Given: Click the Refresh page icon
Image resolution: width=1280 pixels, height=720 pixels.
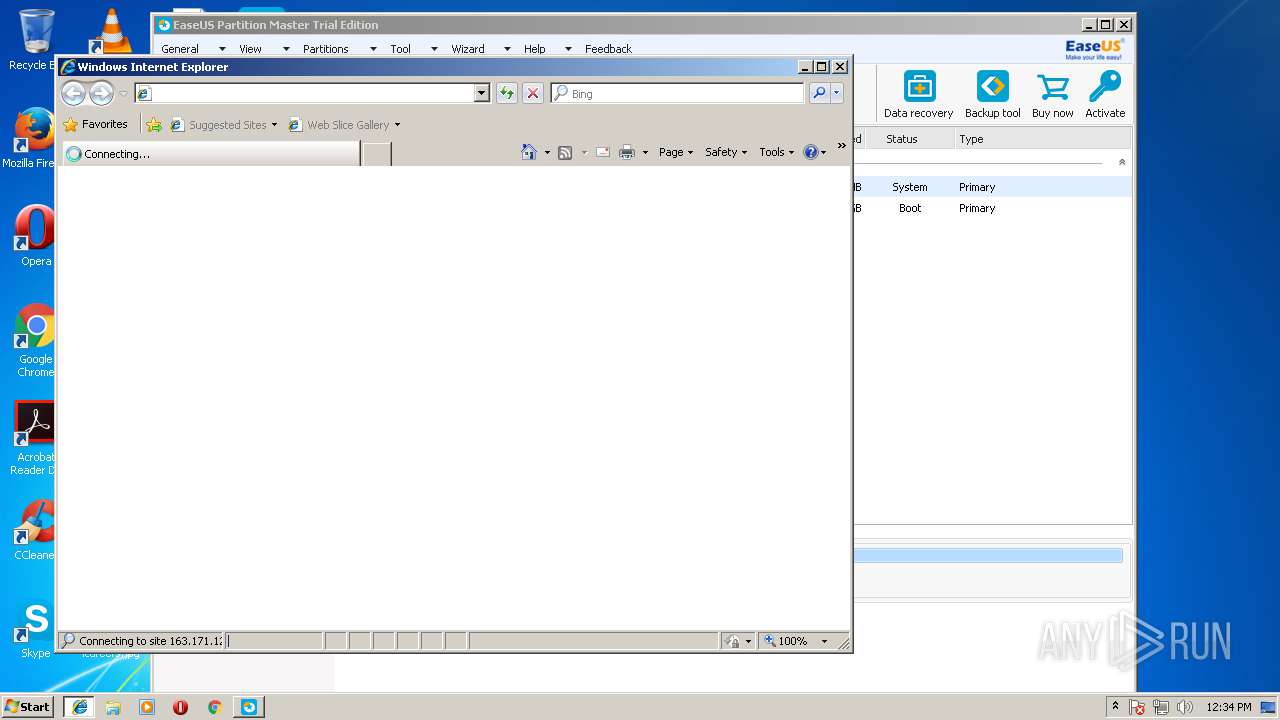Looking at the screenshot, I should tap(507, 93).
